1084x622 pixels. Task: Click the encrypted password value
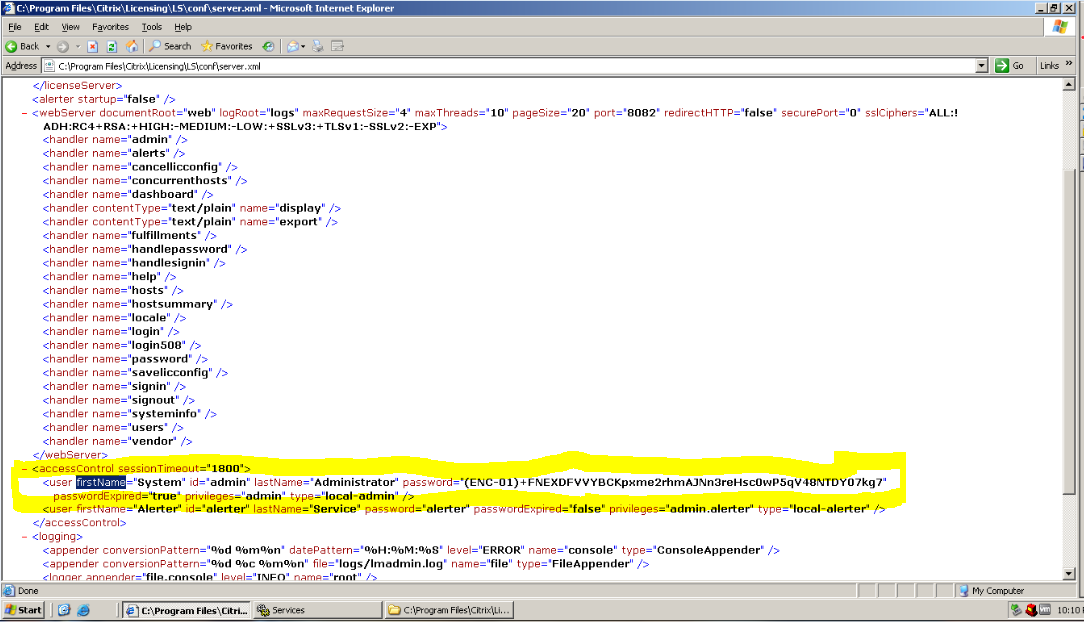[x=674, y=482]
